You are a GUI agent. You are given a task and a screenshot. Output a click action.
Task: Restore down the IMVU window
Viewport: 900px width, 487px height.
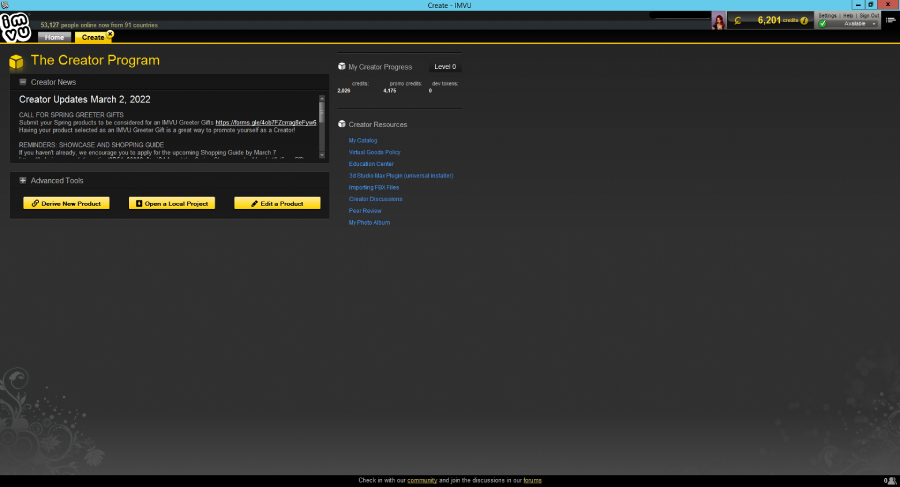coord(871,5)
